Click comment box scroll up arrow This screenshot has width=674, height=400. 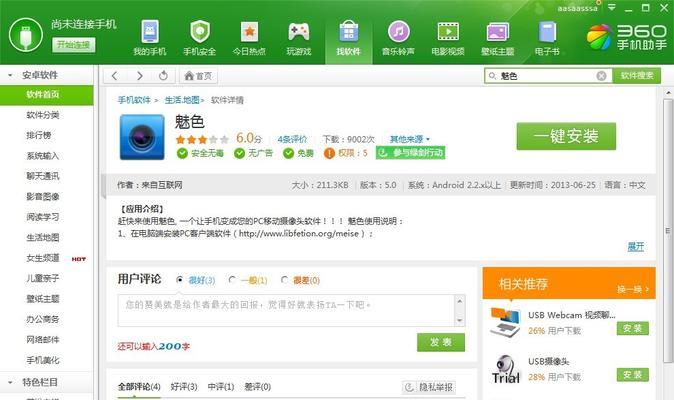460,301
